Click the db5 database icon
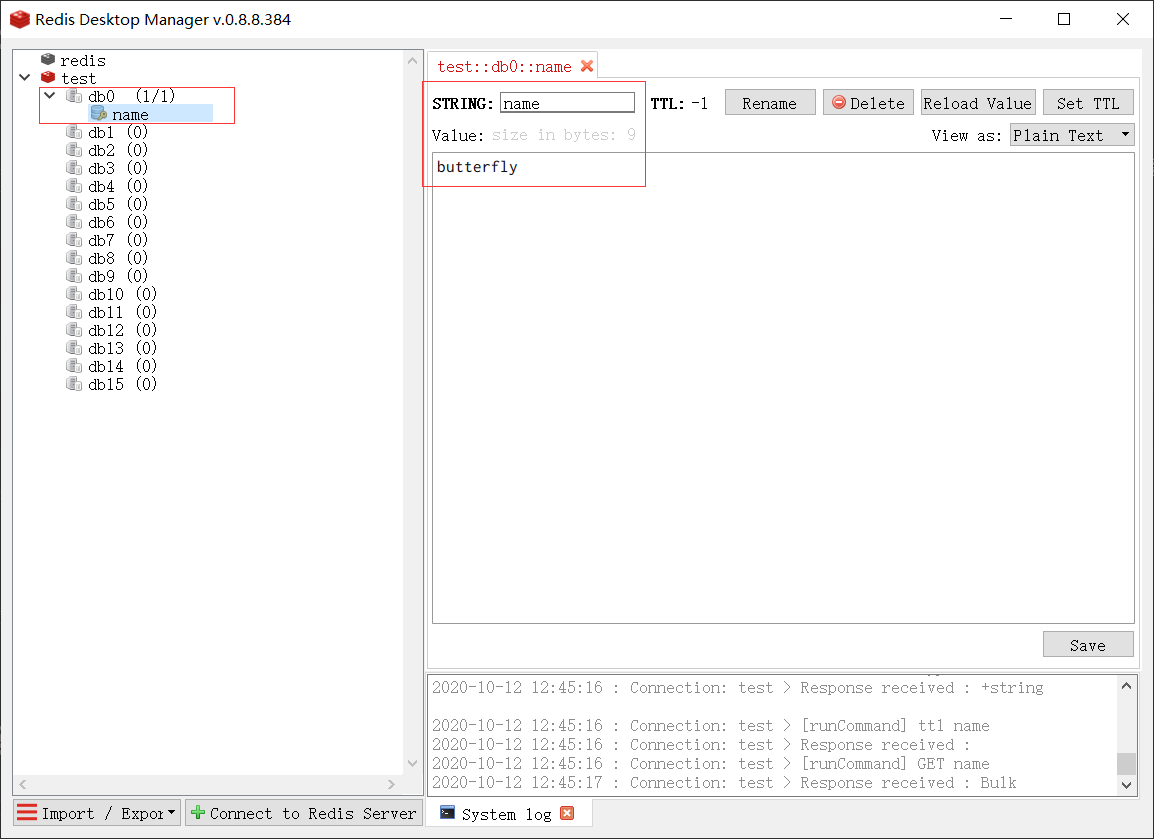This screenshot has height=839, width=1154. click(x=74, y=203)
